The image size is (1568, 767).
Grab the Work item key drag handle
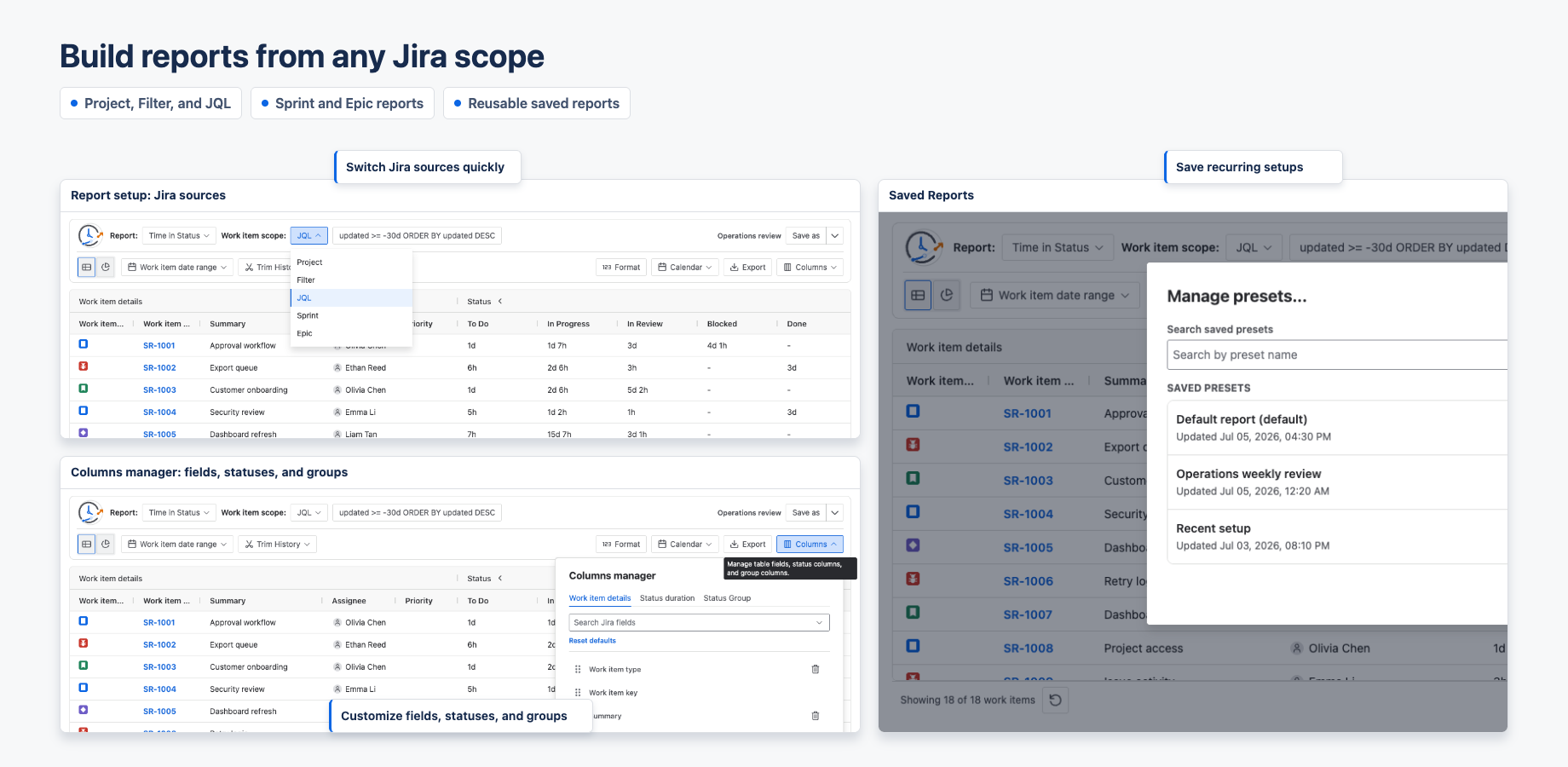coord(578,693)
